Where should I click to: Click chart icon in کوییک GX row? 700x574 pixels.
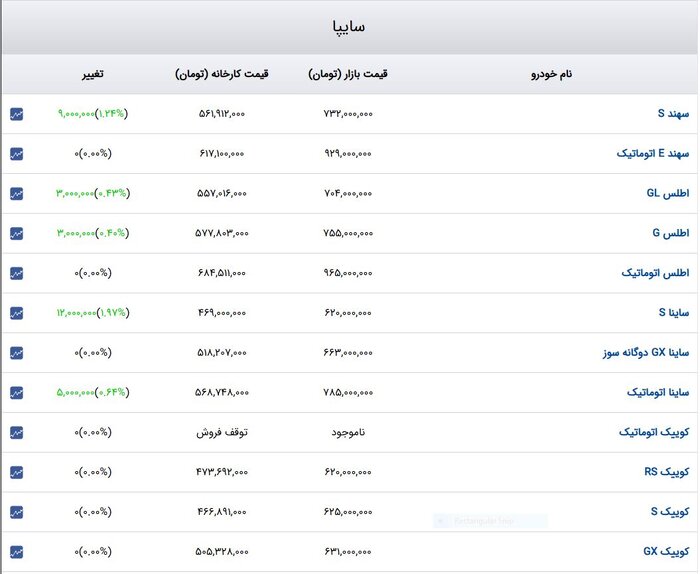click(16, 552)
